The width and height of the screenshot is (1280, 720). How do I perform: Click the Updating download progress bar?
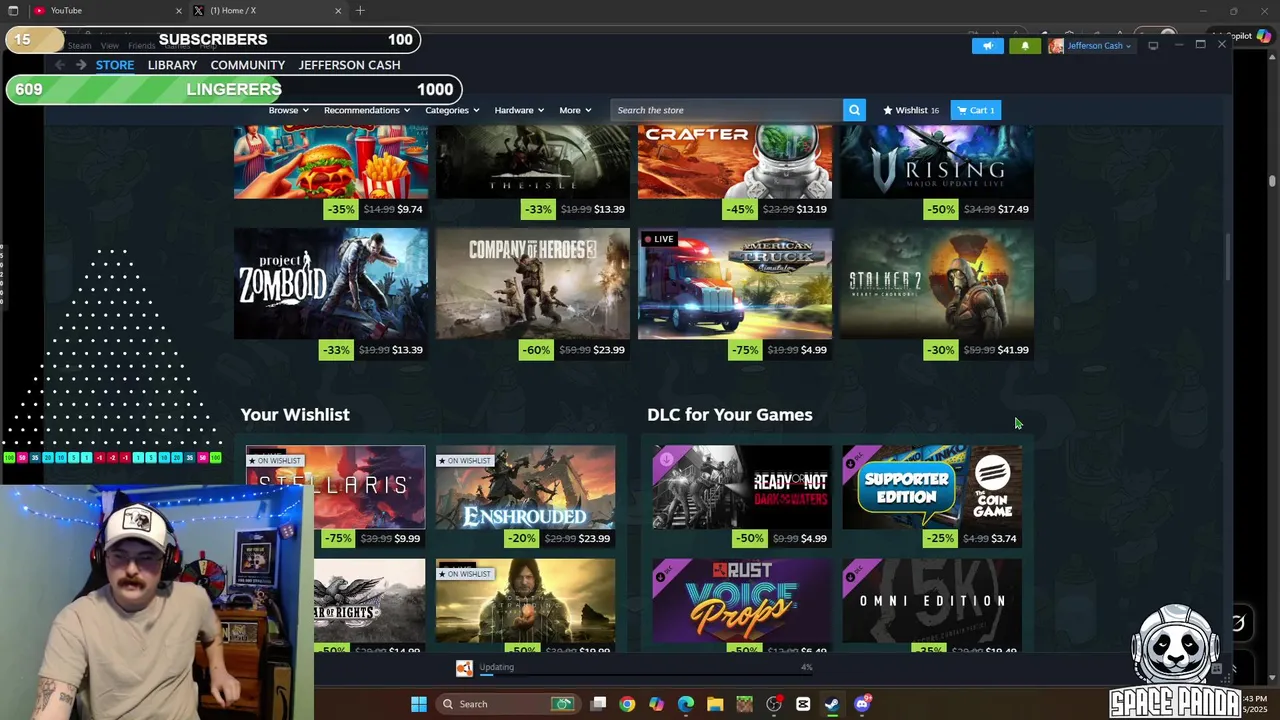[x=646, y=675]
